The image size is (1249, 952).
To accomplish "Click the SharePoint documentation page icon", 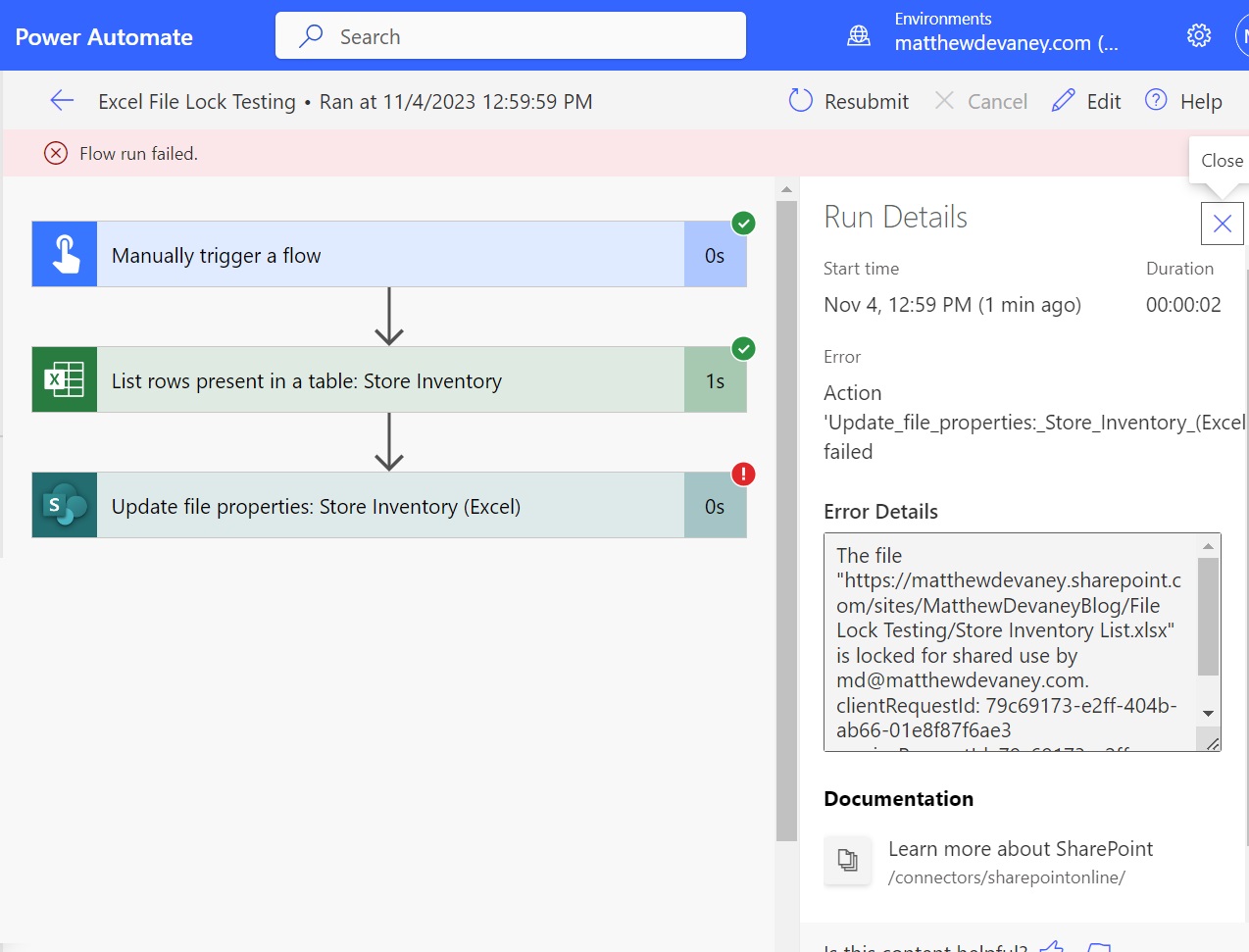I will [848, 861].
